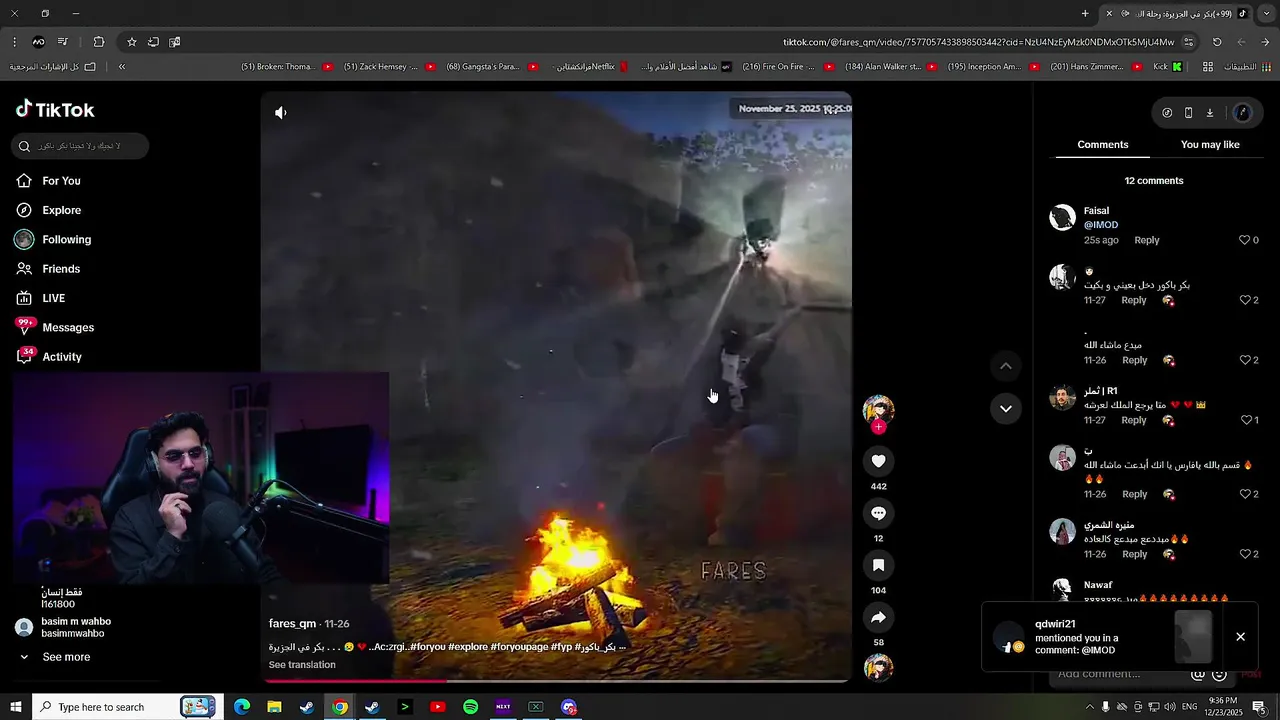
Task: Click the TikTok logo
Action: click(55, 109)
